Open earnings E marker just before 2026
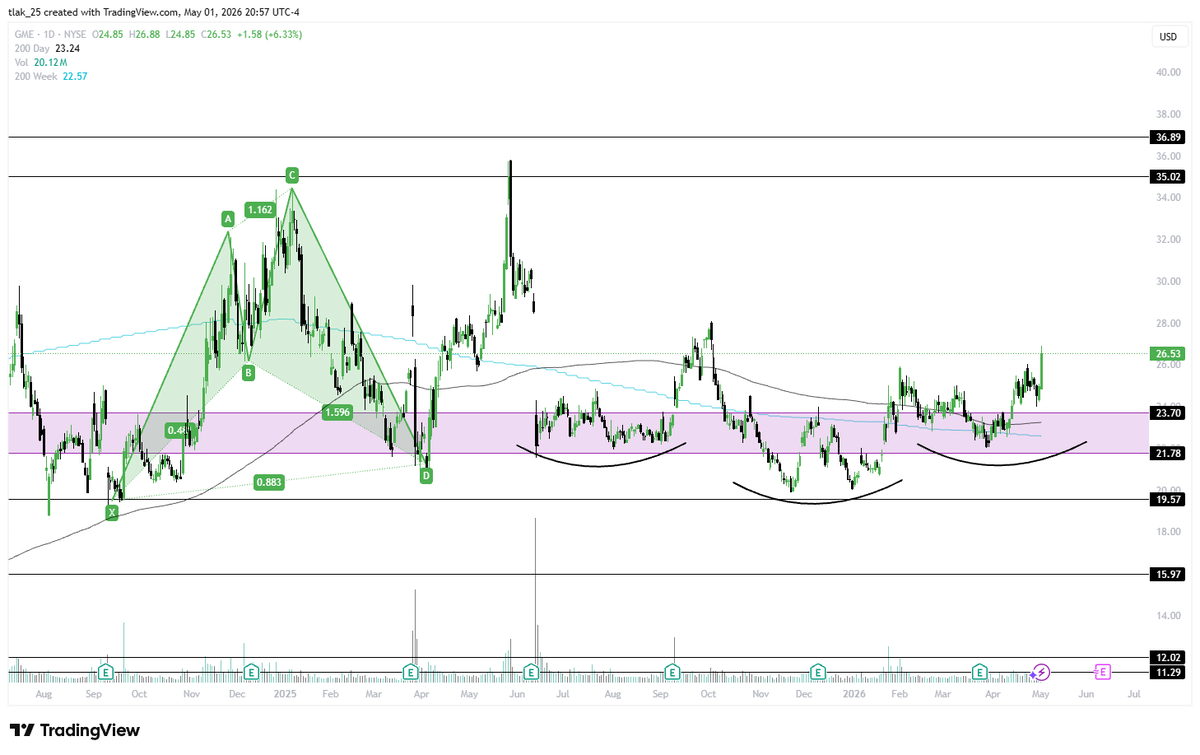 pos(818,671)
